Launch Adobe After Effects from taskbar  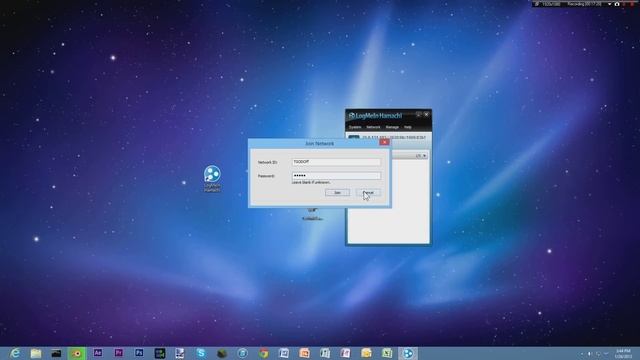click(x=98, y=353)
